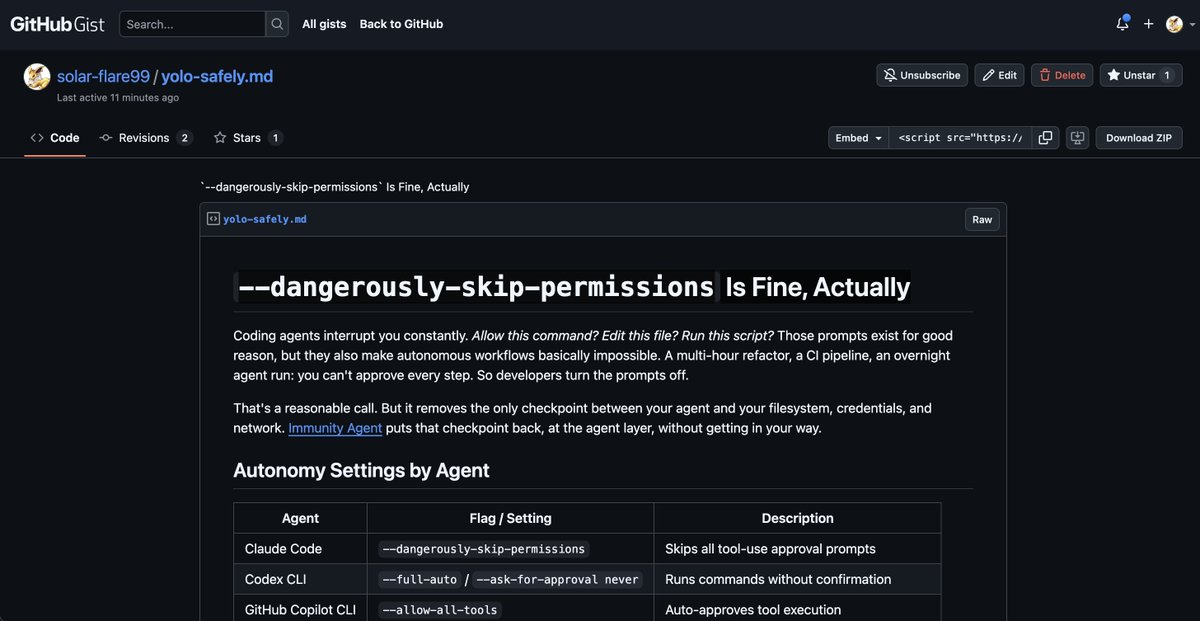Viewport: 1200px width, 621px height.
Task: Edit this gist
Action: pyautogui.click(x=1000, y=75)
